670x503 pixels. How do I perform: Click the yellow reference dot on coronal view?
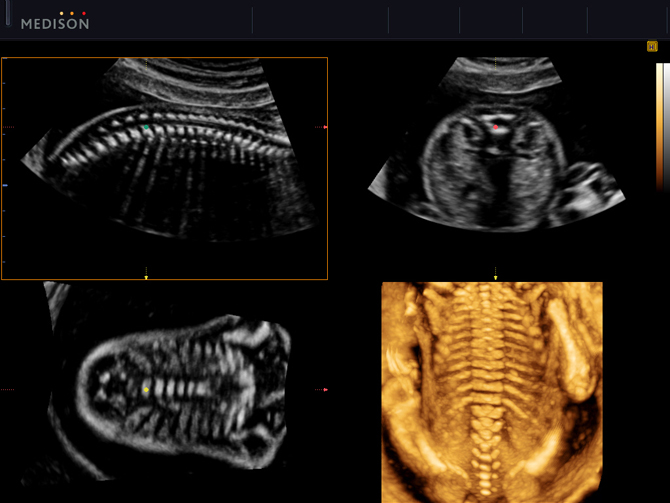[x=146, y=390]
